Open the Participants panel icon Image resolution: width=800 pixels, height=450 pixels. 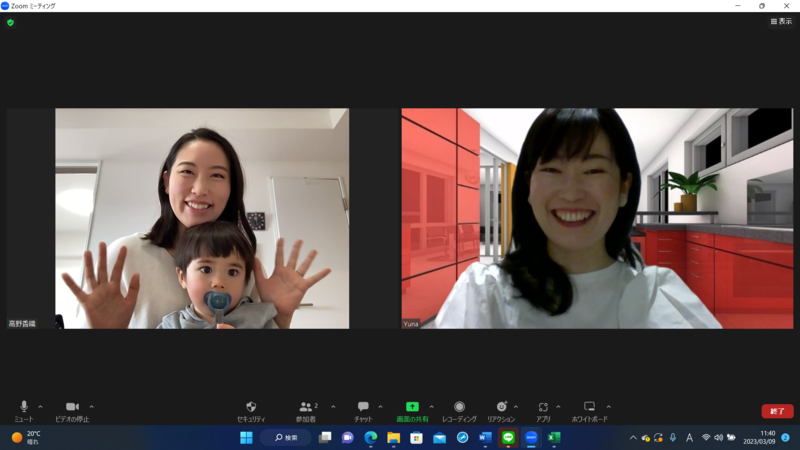pos(306,407)
